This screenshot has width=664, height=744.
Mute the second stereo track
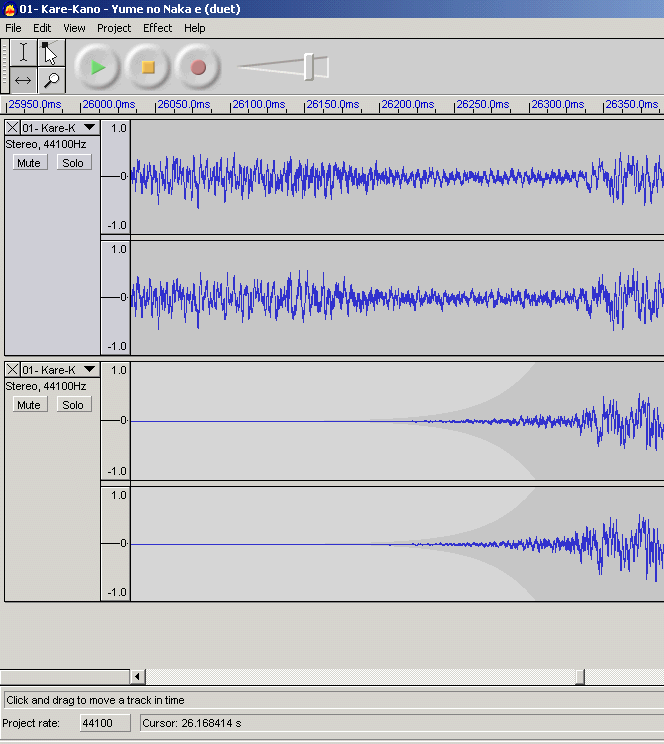(29, 405)
